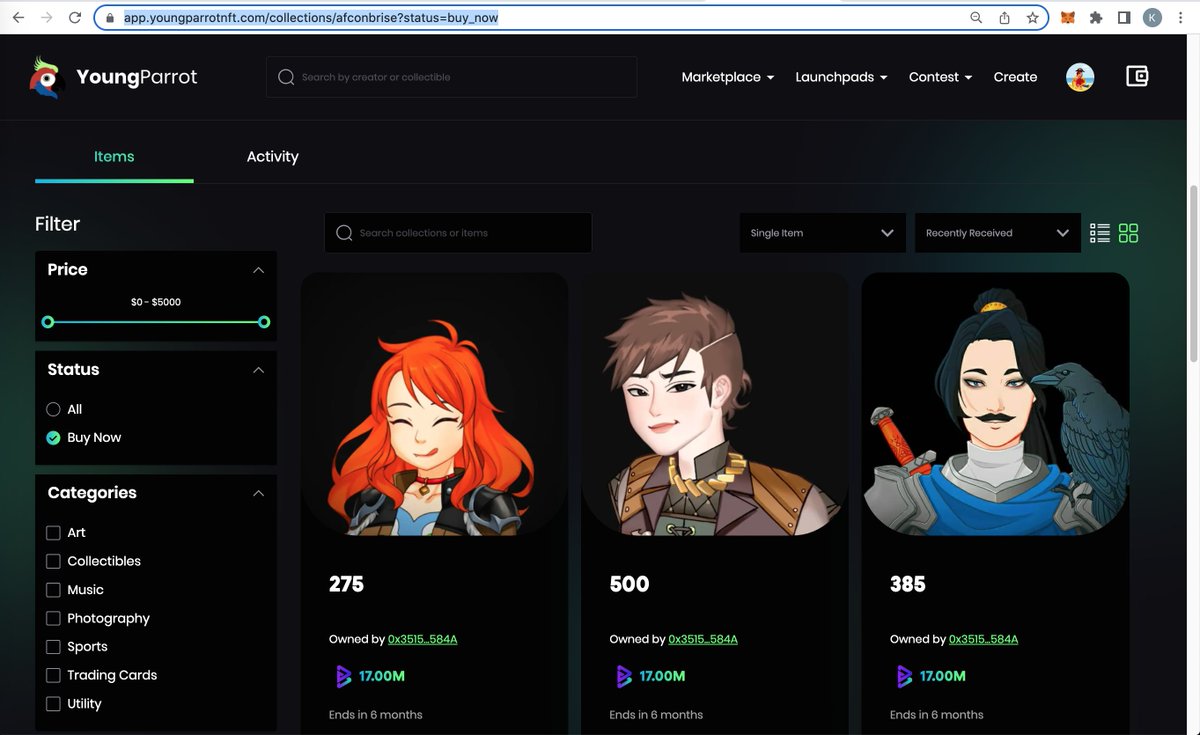Open the item titled 385

click(x=908, y=584)
